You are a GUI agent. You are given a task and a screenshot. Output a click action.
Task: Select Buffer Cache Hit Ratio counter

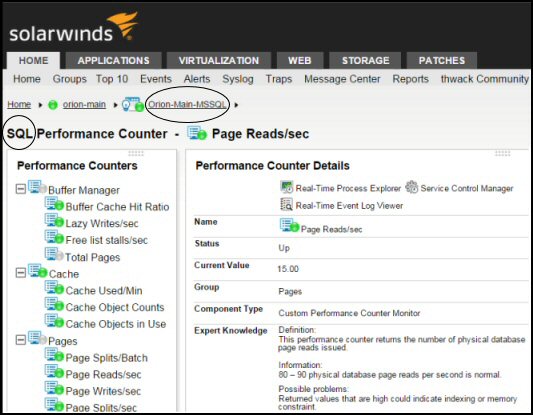pos(117,207)
